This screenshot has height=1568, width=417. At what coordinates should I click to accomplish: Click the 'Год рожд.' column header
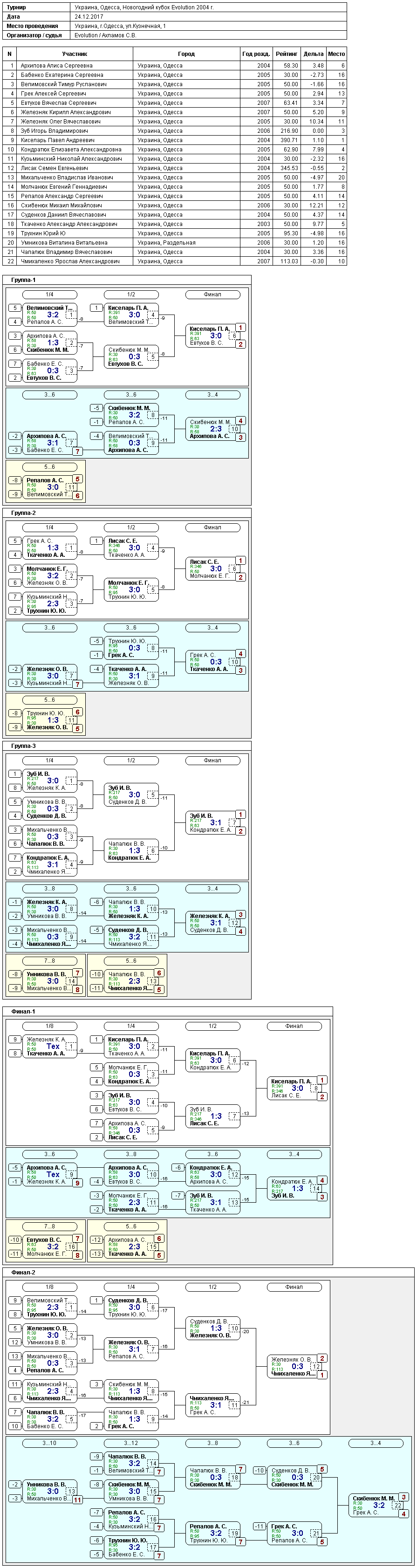(256, 54)
